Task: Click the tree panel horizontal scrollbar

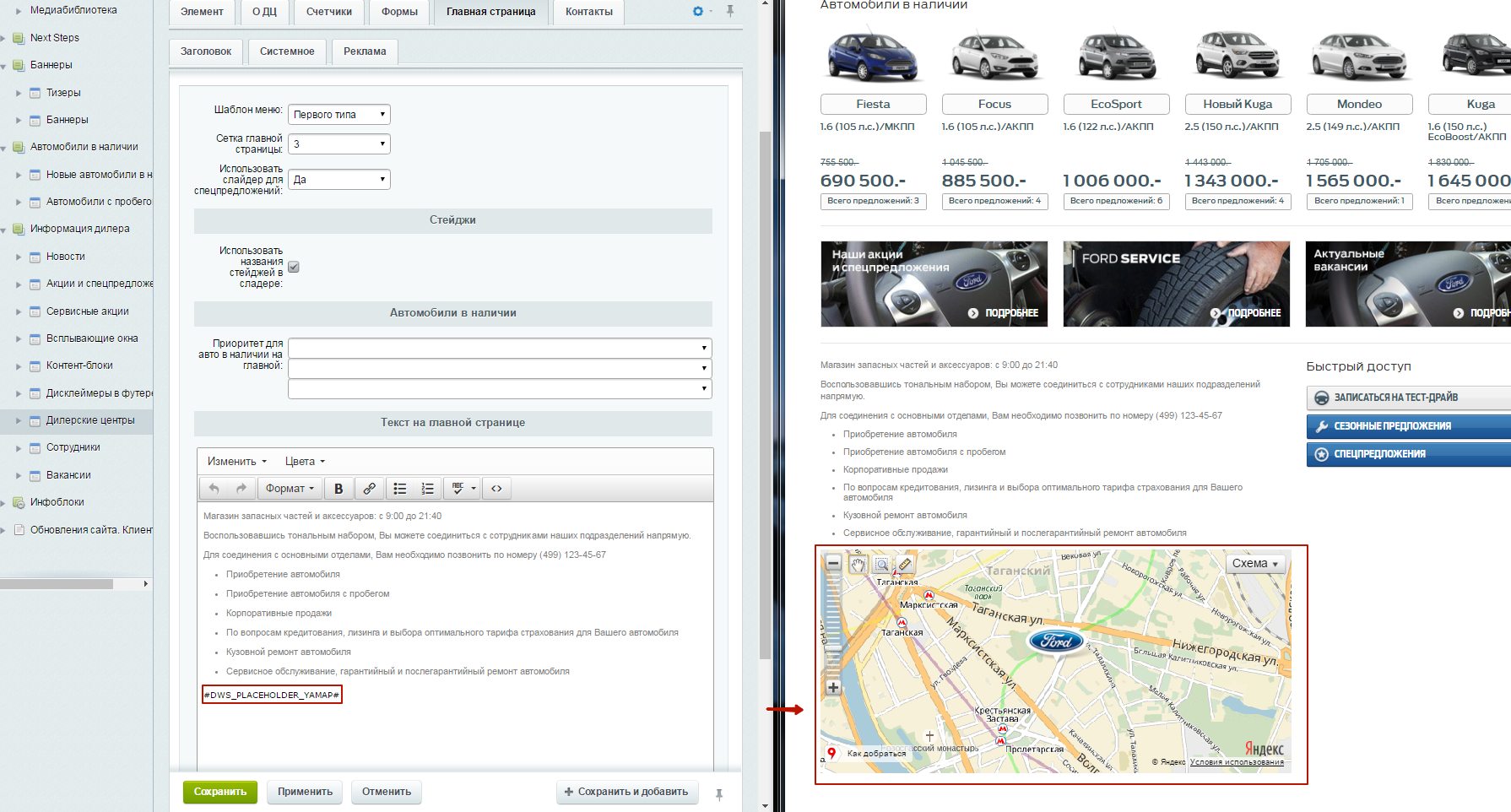Action: [x=57, y=584]
